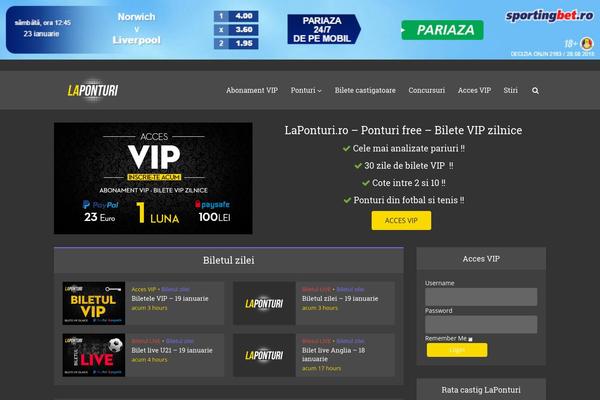Select odds 1.95 for outcome 2

[236, 44]
